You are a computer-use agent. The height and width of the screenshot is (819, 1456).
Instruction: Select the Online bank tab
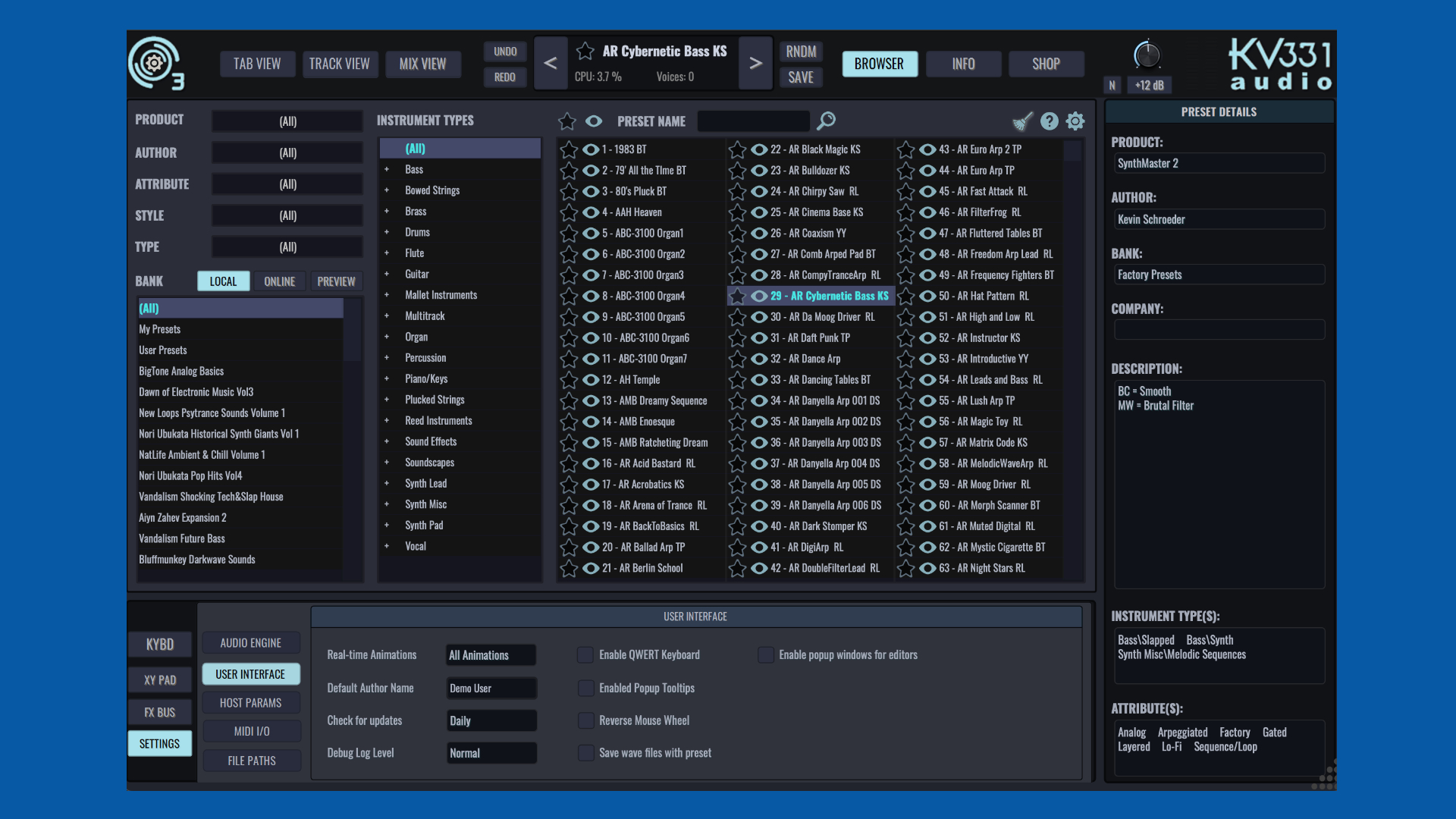(279, 281)
